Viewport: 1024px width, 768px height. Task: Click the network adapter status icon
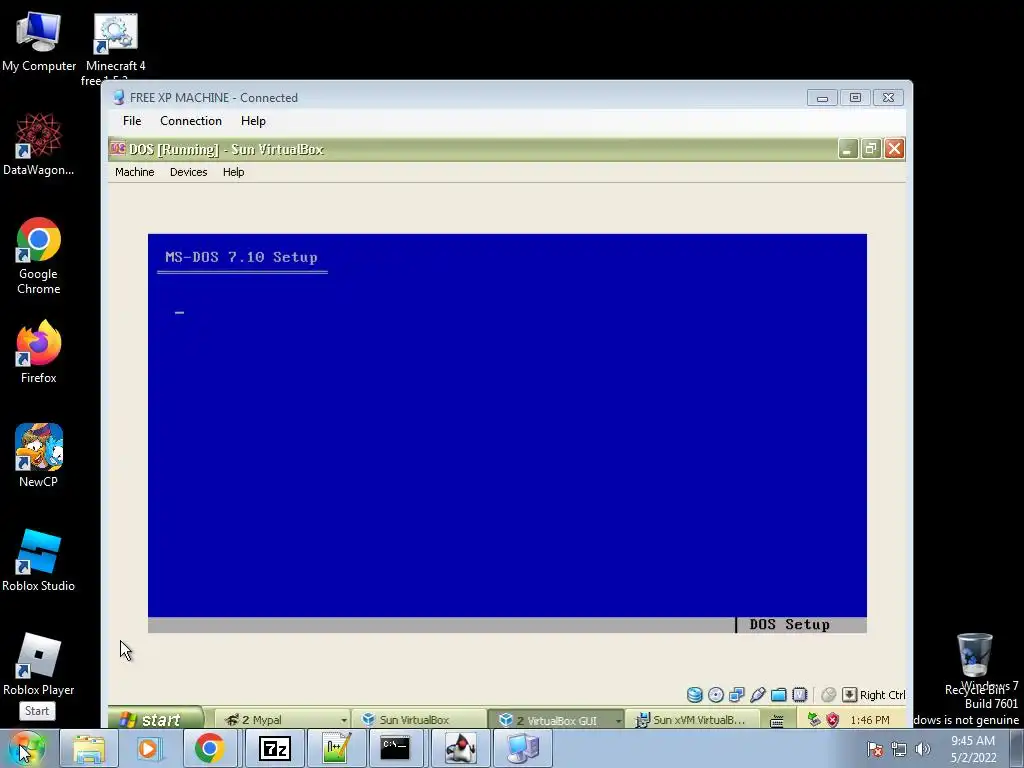pyautogui.click(x=737, y=695)
